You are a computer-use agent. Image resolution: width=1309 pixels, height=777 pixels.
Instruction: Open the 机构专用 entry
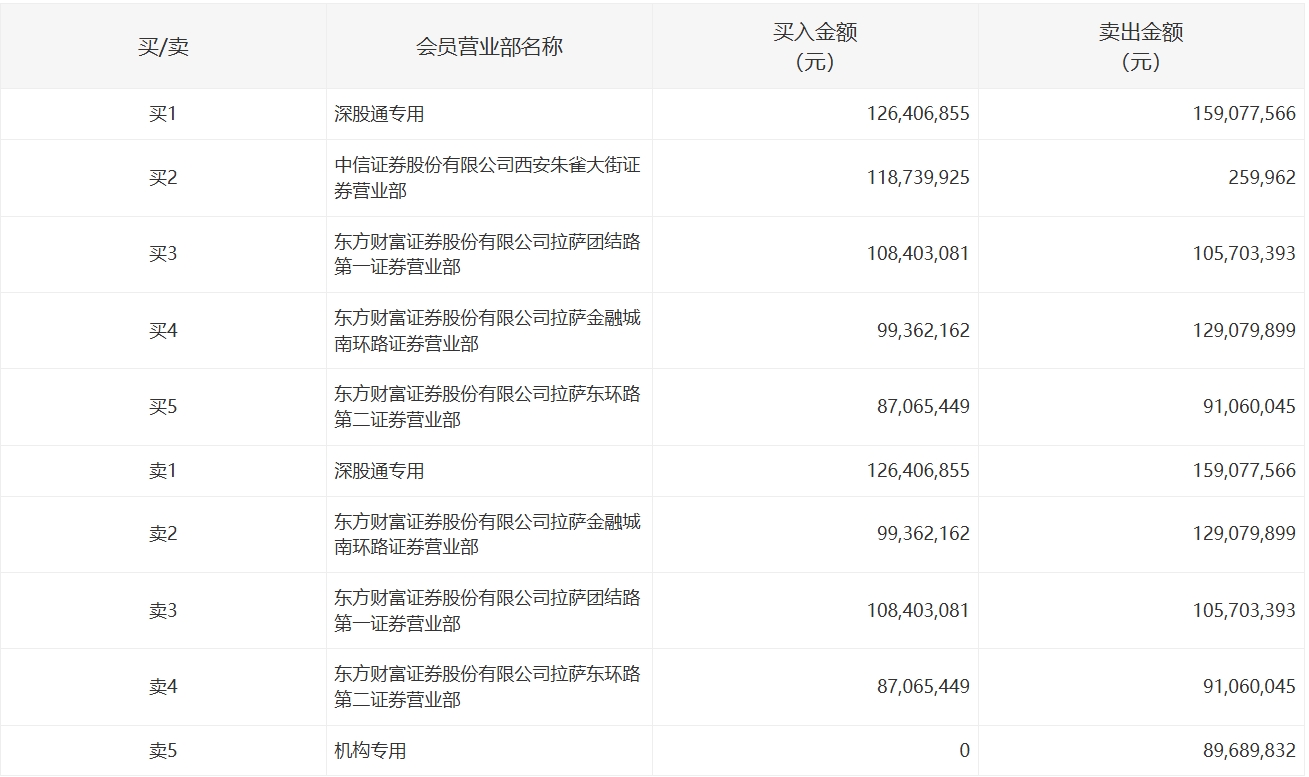tap(370, 751)
